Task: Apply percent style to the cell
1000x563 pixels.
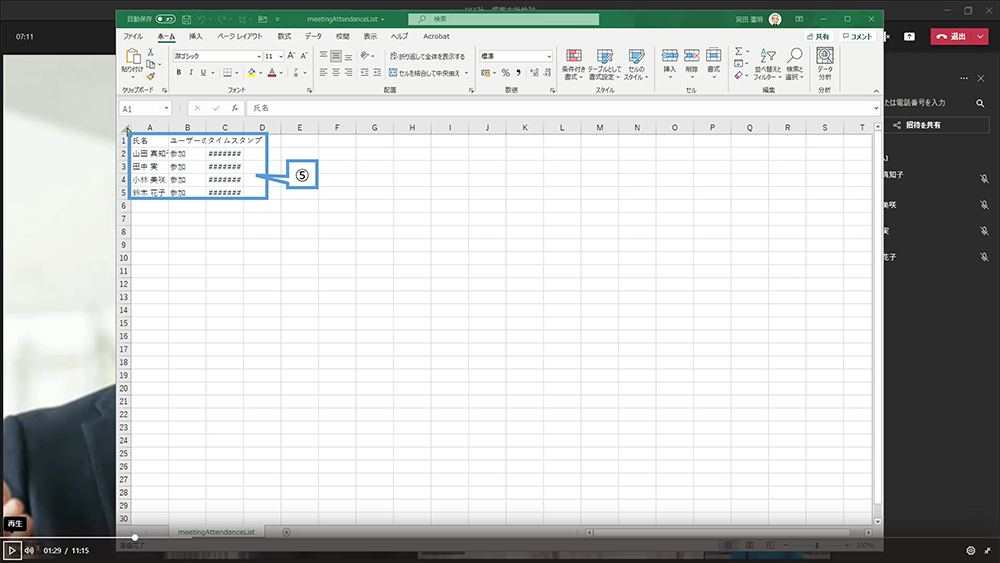Action: coord(505,73)
